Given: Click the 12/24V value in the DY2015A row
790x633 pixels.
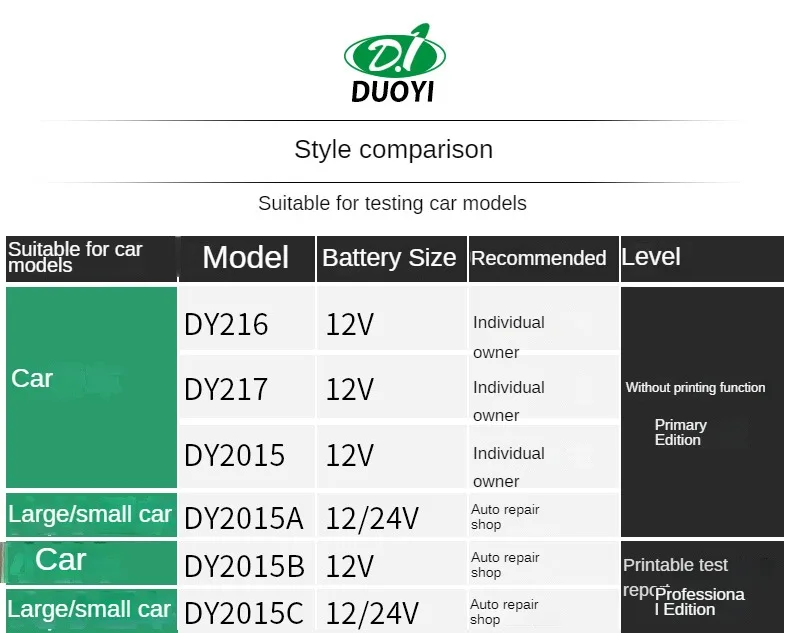Looking at the screenshot, I should coord(372,519).
